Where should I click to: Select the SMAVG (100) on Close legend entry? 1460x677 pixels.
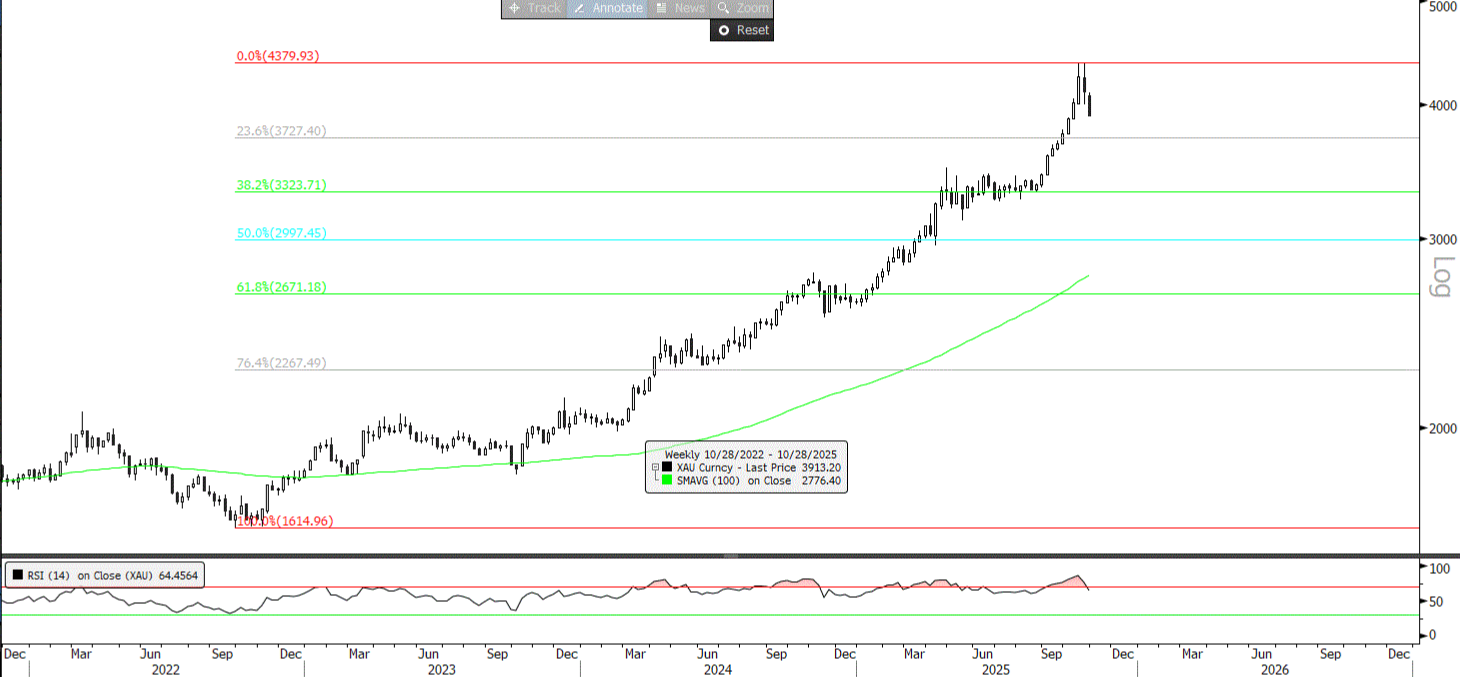click(733, 481)
